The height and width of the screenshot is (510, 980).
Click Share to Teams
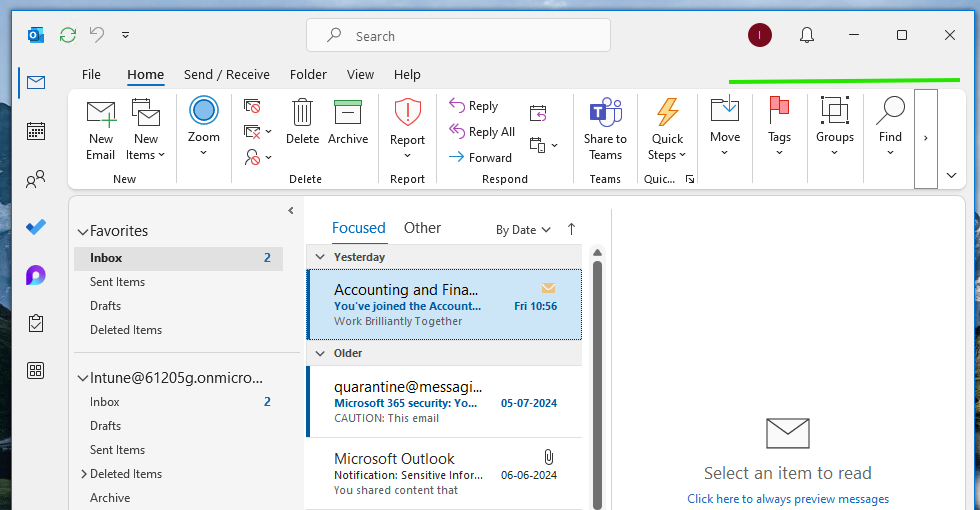point(605,129)
